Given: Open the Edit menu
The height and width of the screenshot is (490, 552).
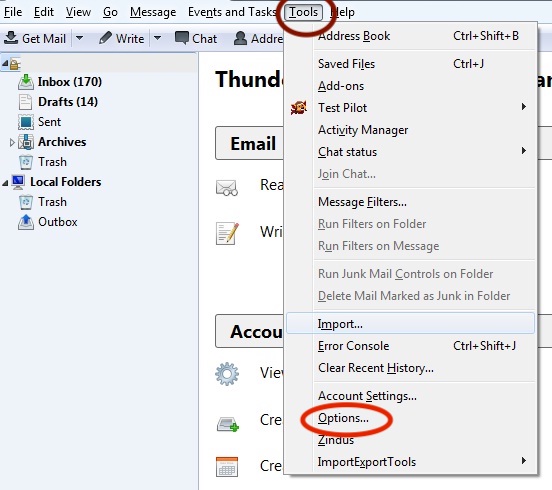Looking at the screenshot, I should [44, 12].
